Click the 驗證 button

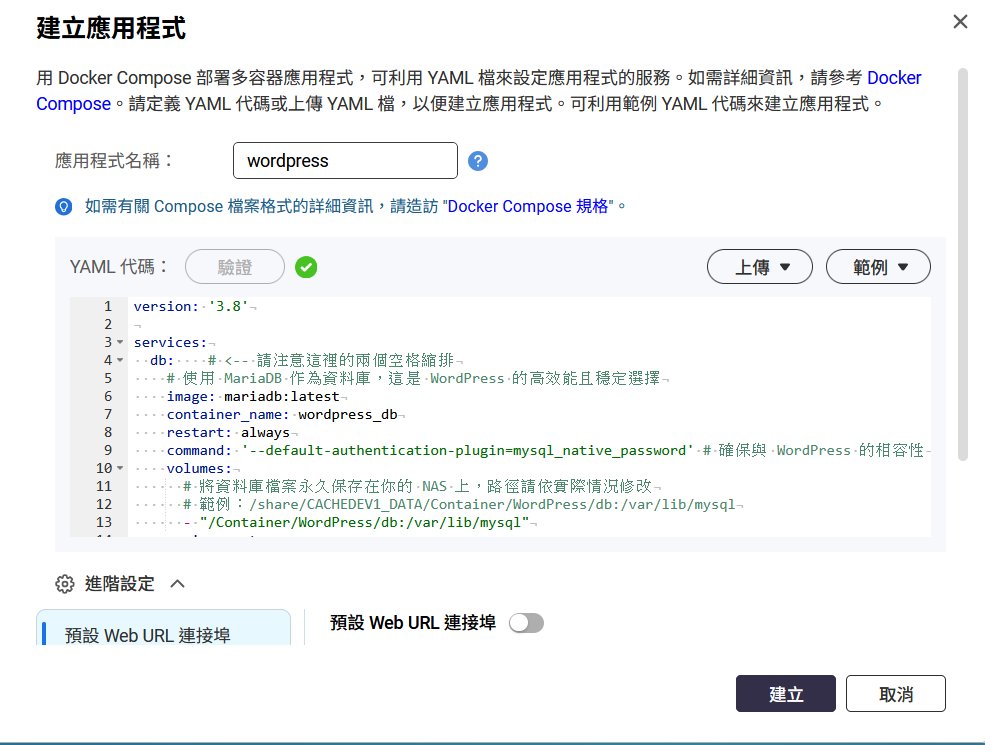click(234, 267)
